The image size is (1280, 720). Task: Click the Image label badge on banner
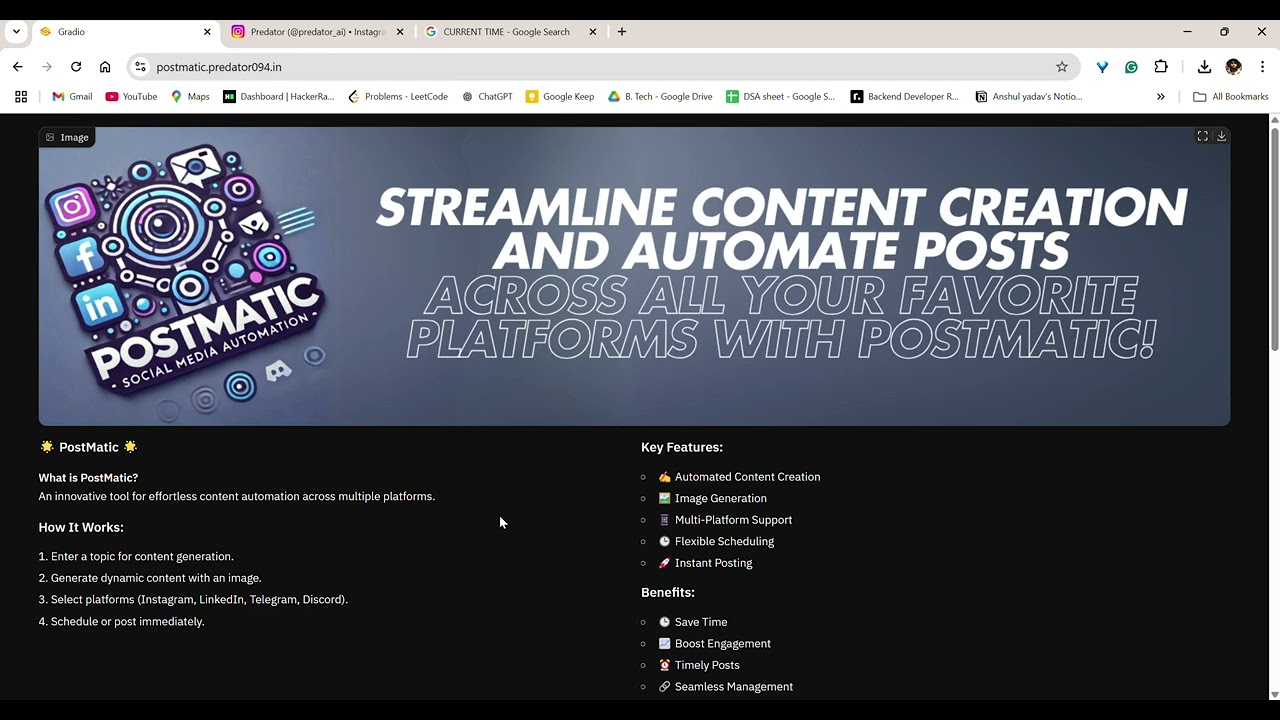(x=67, y=137)
